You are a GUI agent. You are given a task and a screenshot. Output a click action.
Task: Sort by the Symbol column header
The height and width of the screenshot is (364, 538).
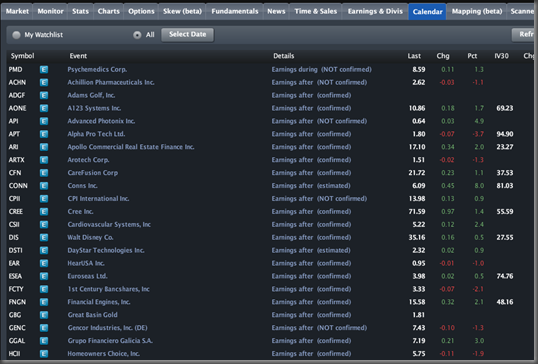(22, 56)
